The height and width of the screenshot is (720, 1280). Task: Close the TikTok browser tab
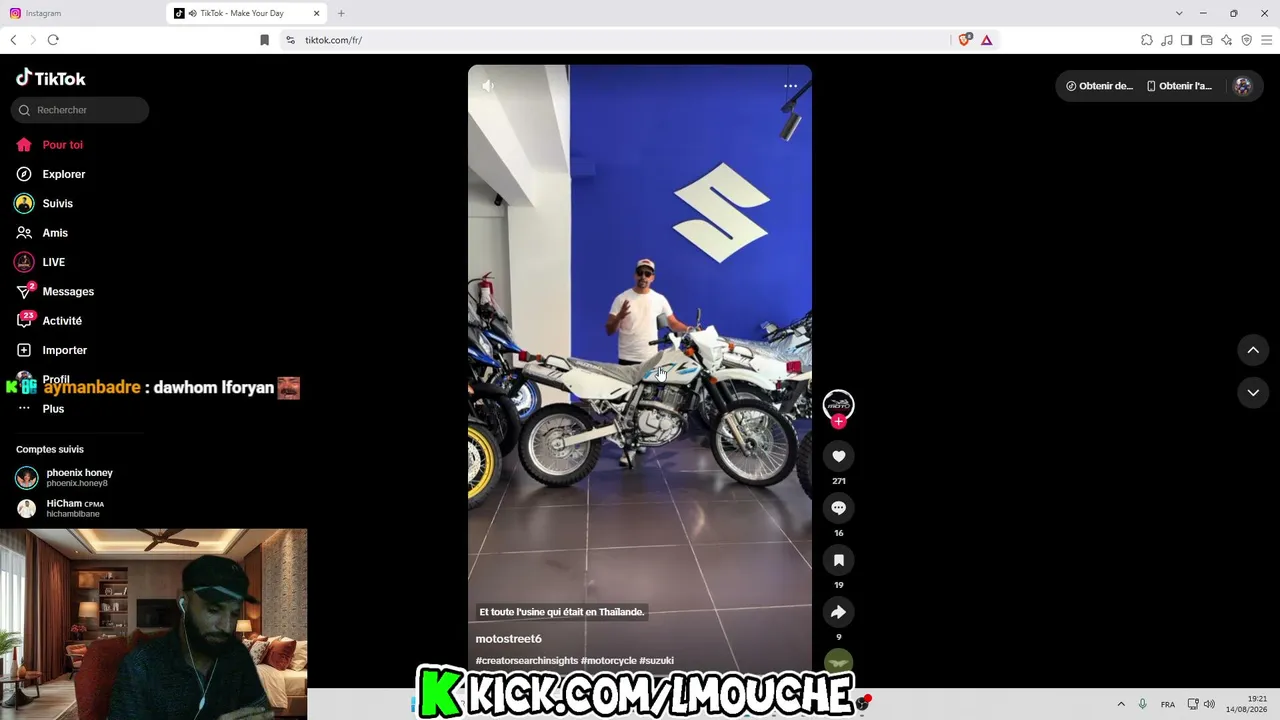317,13
